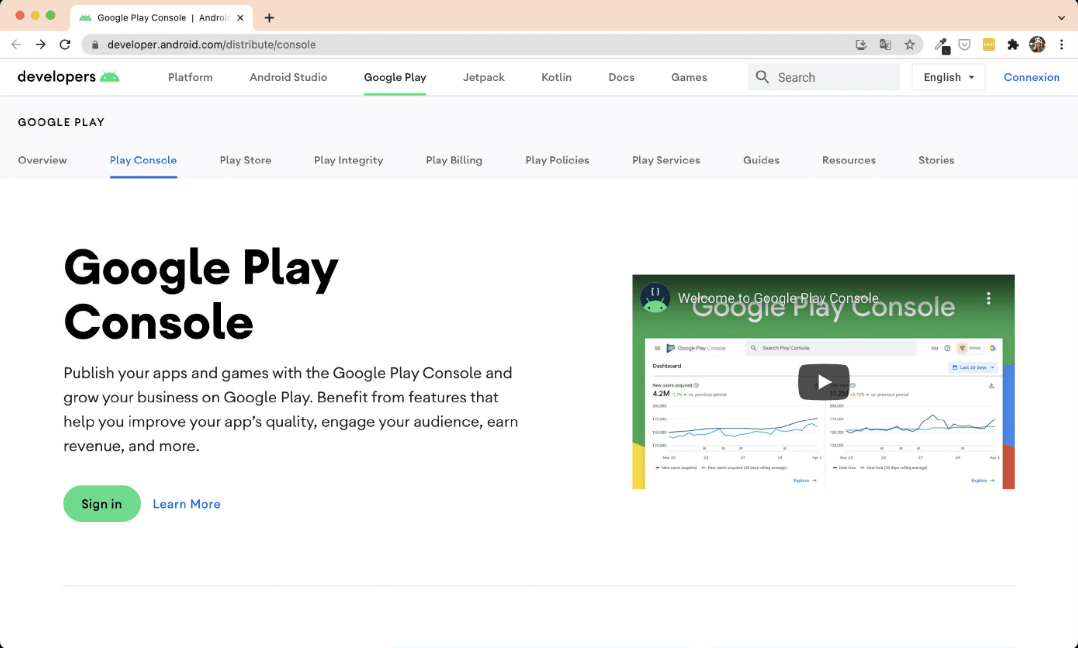
Task: Open the eyedropper extension icon
Action: [941, 45]
